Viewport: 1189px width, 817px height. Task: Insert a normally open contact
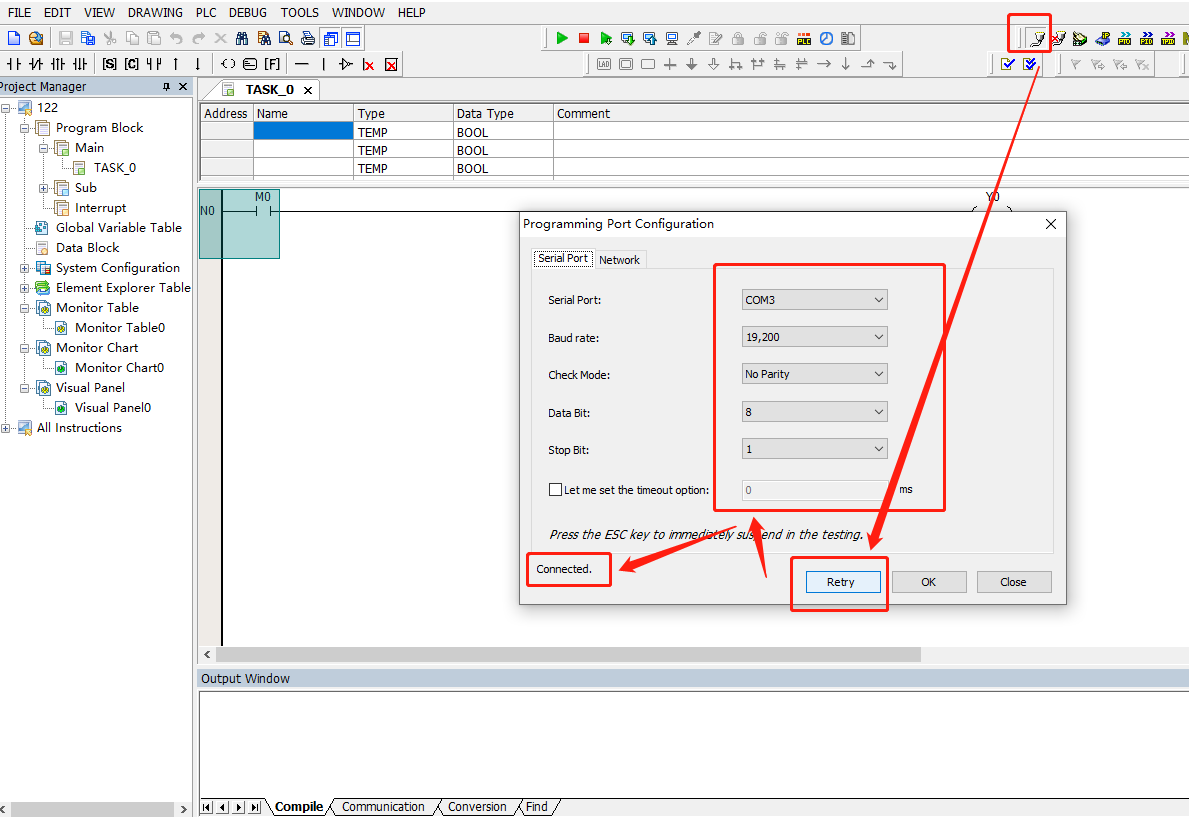click(14, 64)
